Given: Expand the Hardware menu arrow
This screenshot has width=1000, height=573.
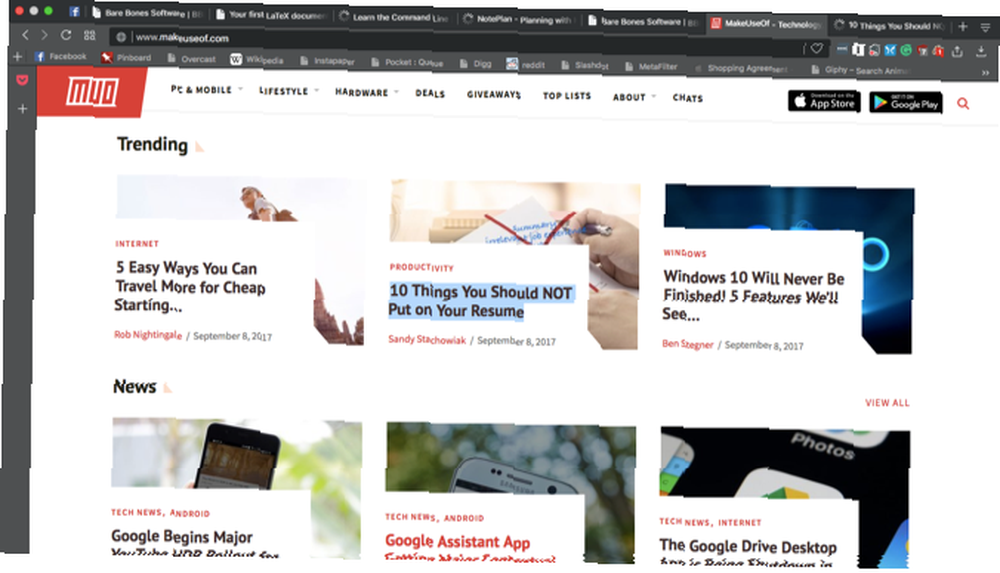Looking at the screenshot, I should click(396, 92).
